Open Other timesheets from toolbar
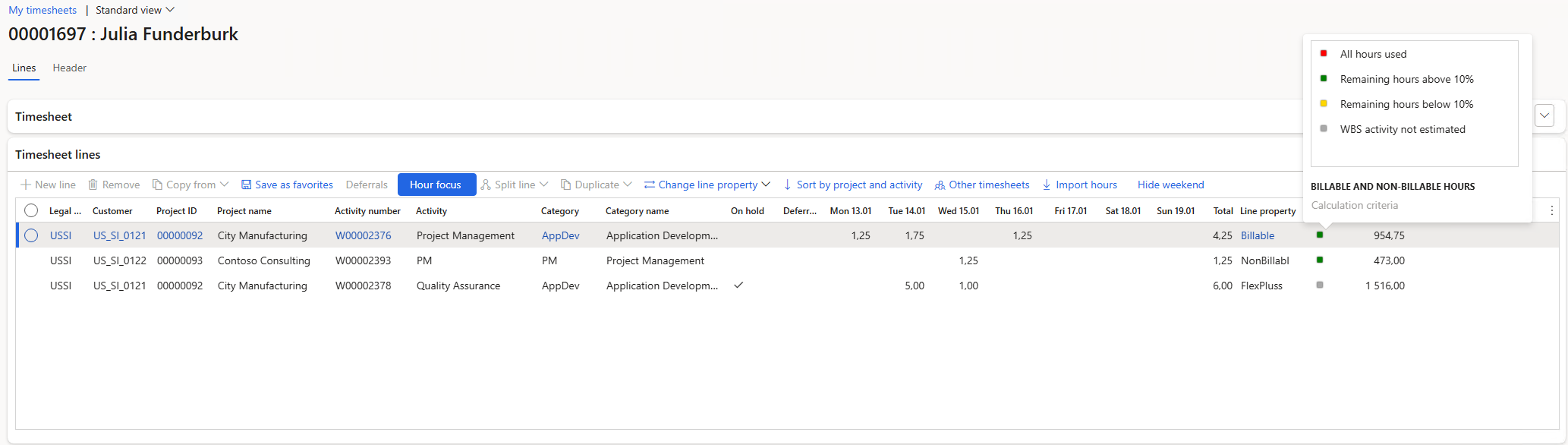Viewport: 1568px width, 445px height. 981,185
